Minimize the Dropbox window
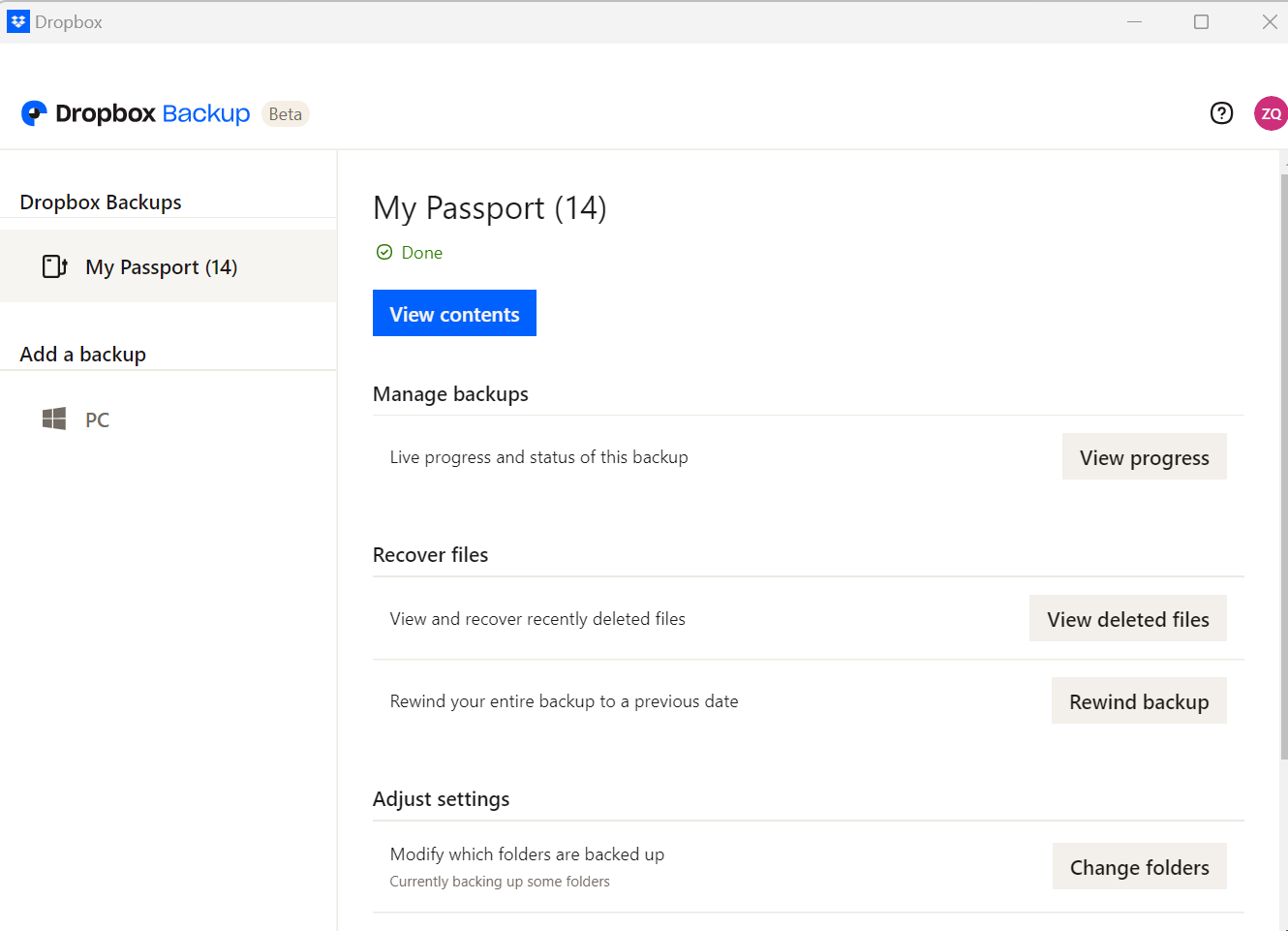The width and height of the screenshot is (1288, 931). pyautogui.click(x=1134, y=21)
